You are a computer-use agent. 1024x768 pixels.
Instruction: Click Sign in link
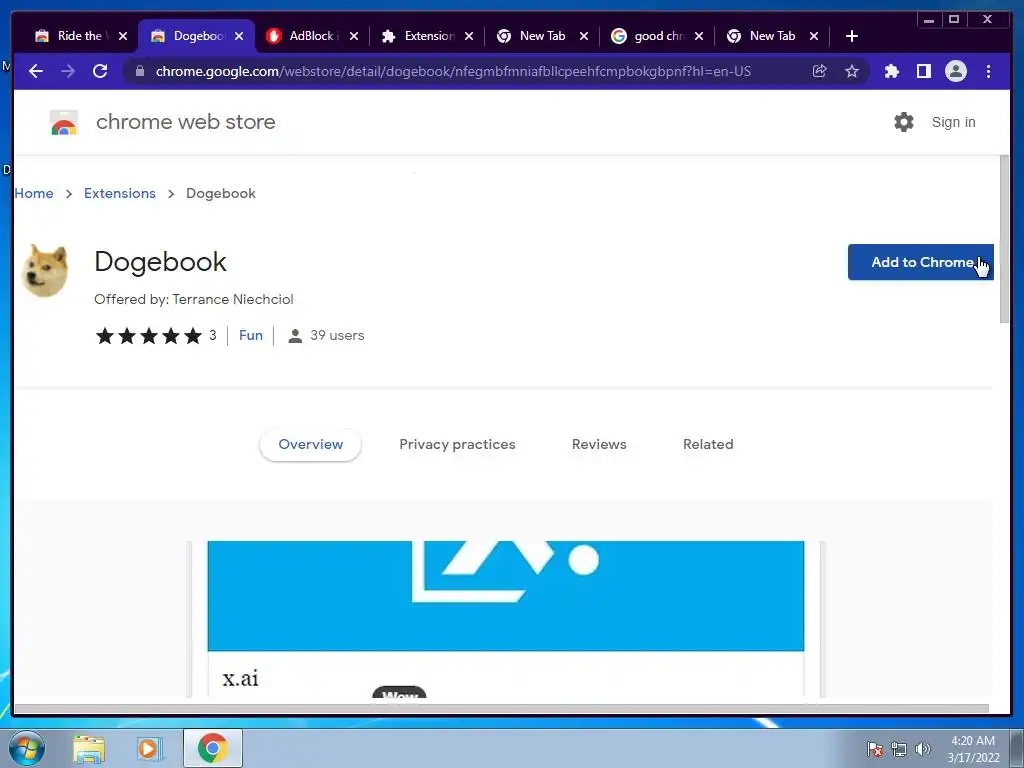click(x=953, y=122)
